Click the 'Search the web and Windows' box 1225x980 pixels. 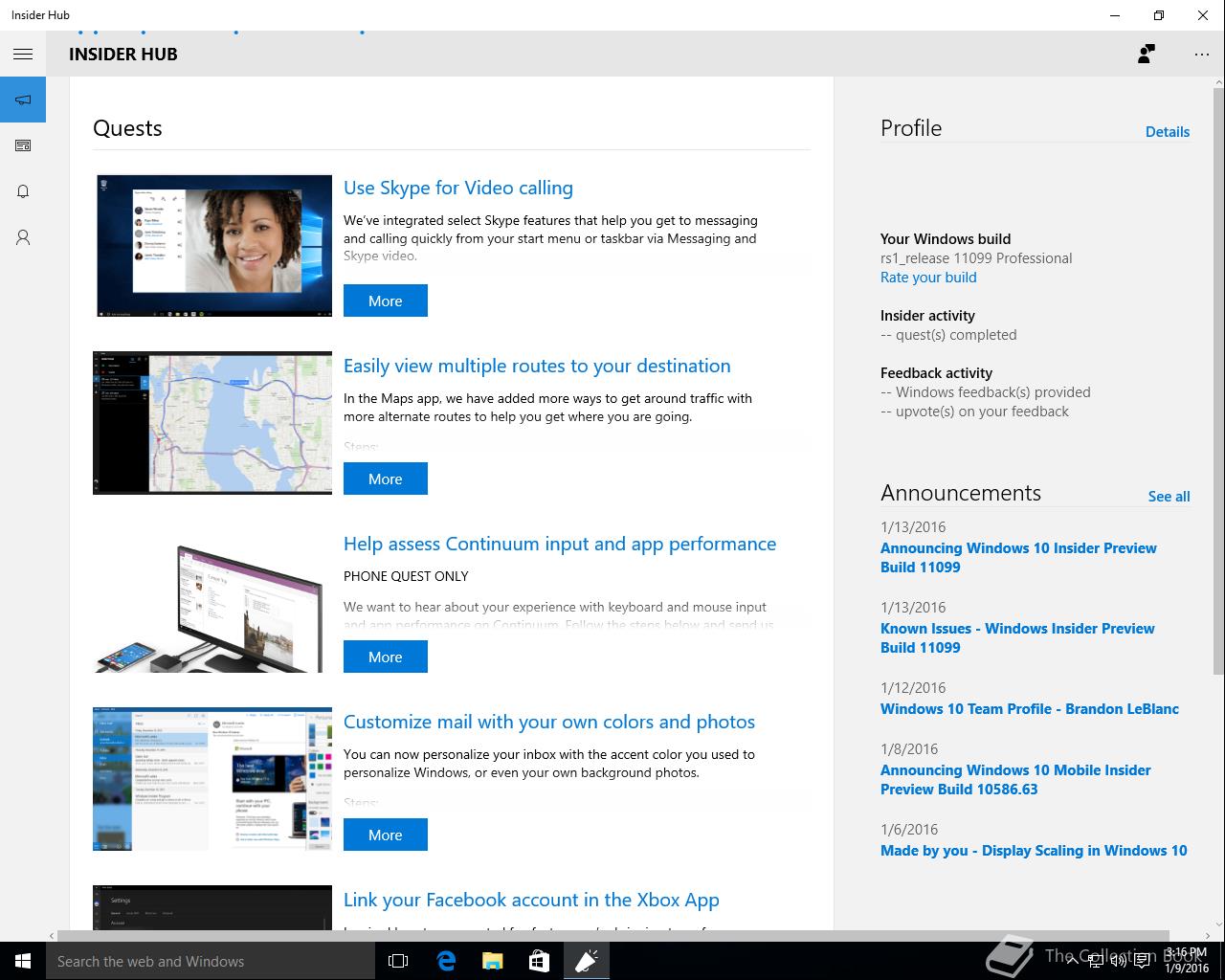[x=211, y=961]
